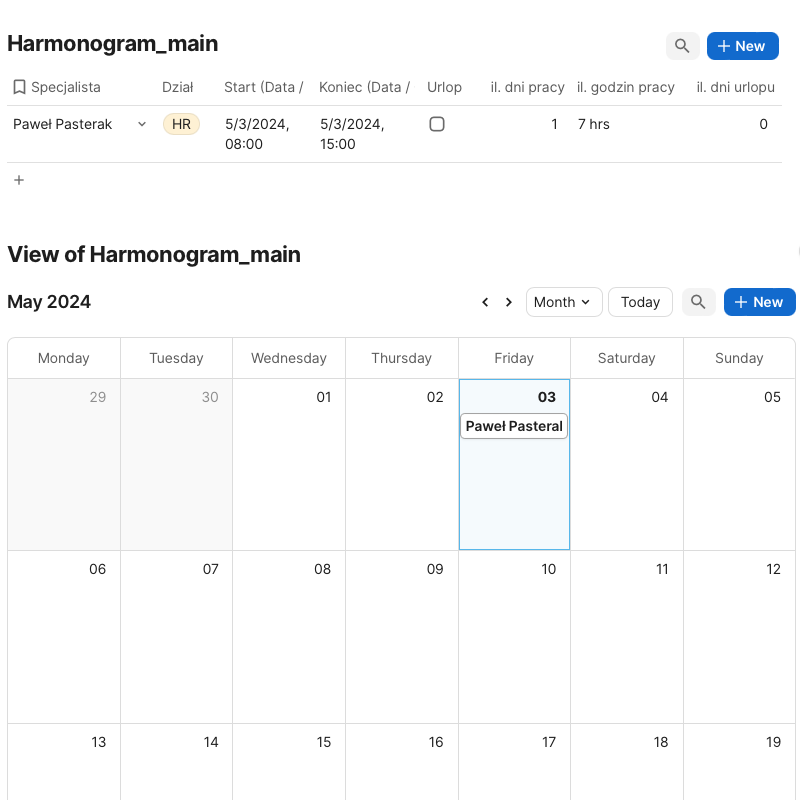The height and width of the screenshot is (800, 800).
Task: Go to previous month with left chevron
Action: coord(485,302)
